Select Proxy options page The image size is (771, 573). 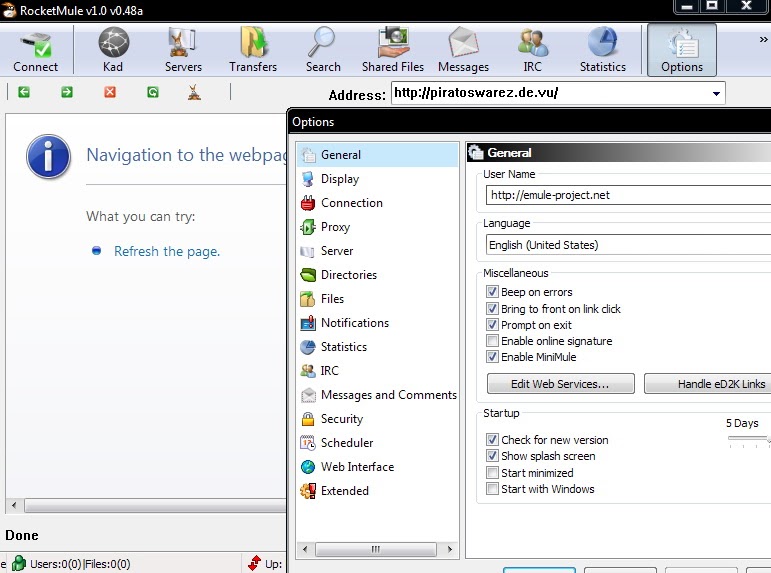pos(377,227)
